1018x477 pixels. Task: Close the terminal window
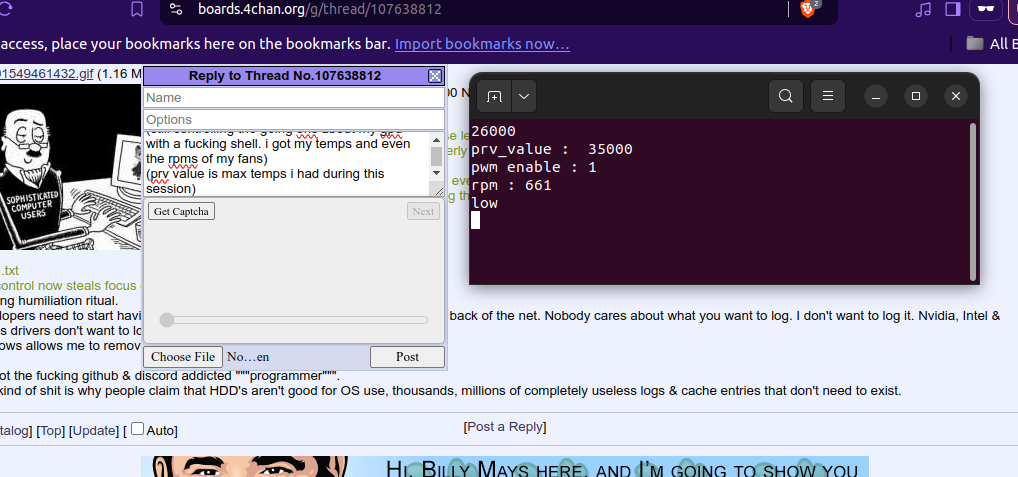[956, 97]
